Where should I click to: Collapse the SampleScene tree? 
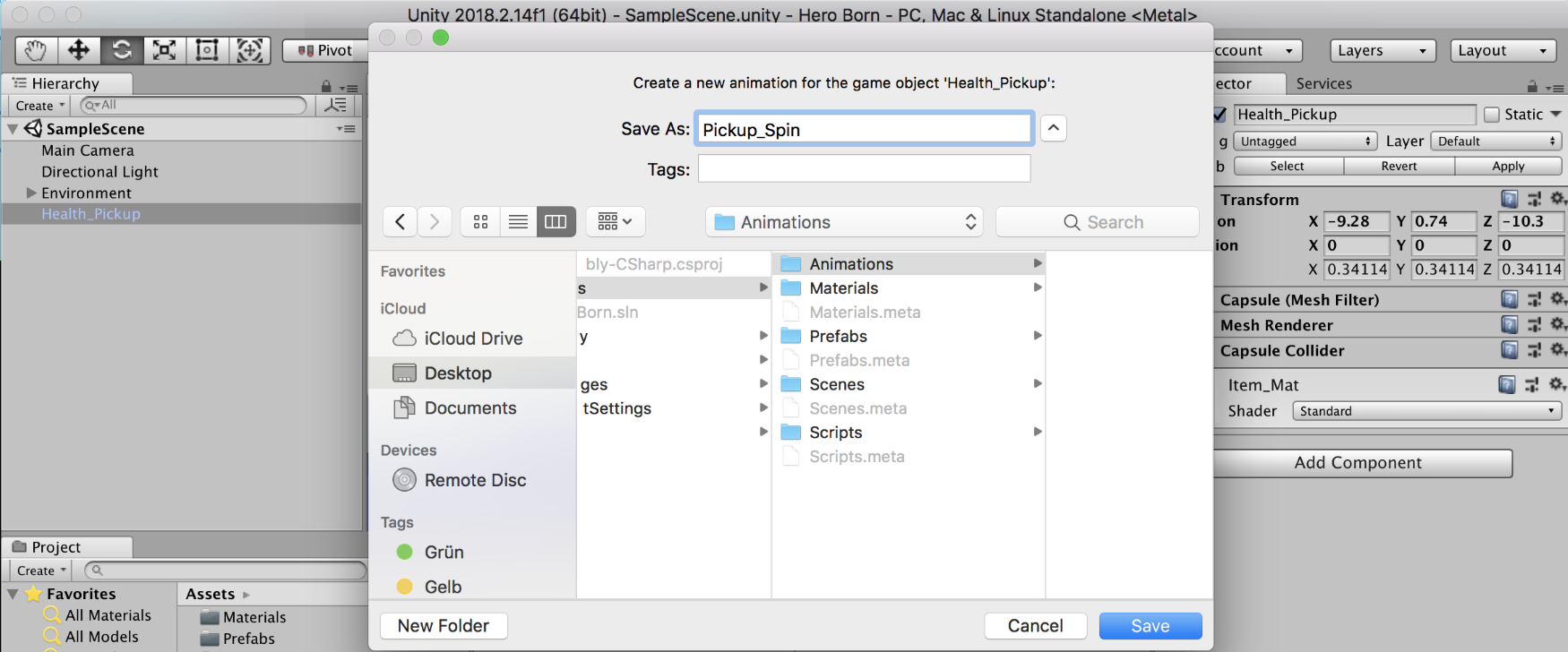(13, 129)
